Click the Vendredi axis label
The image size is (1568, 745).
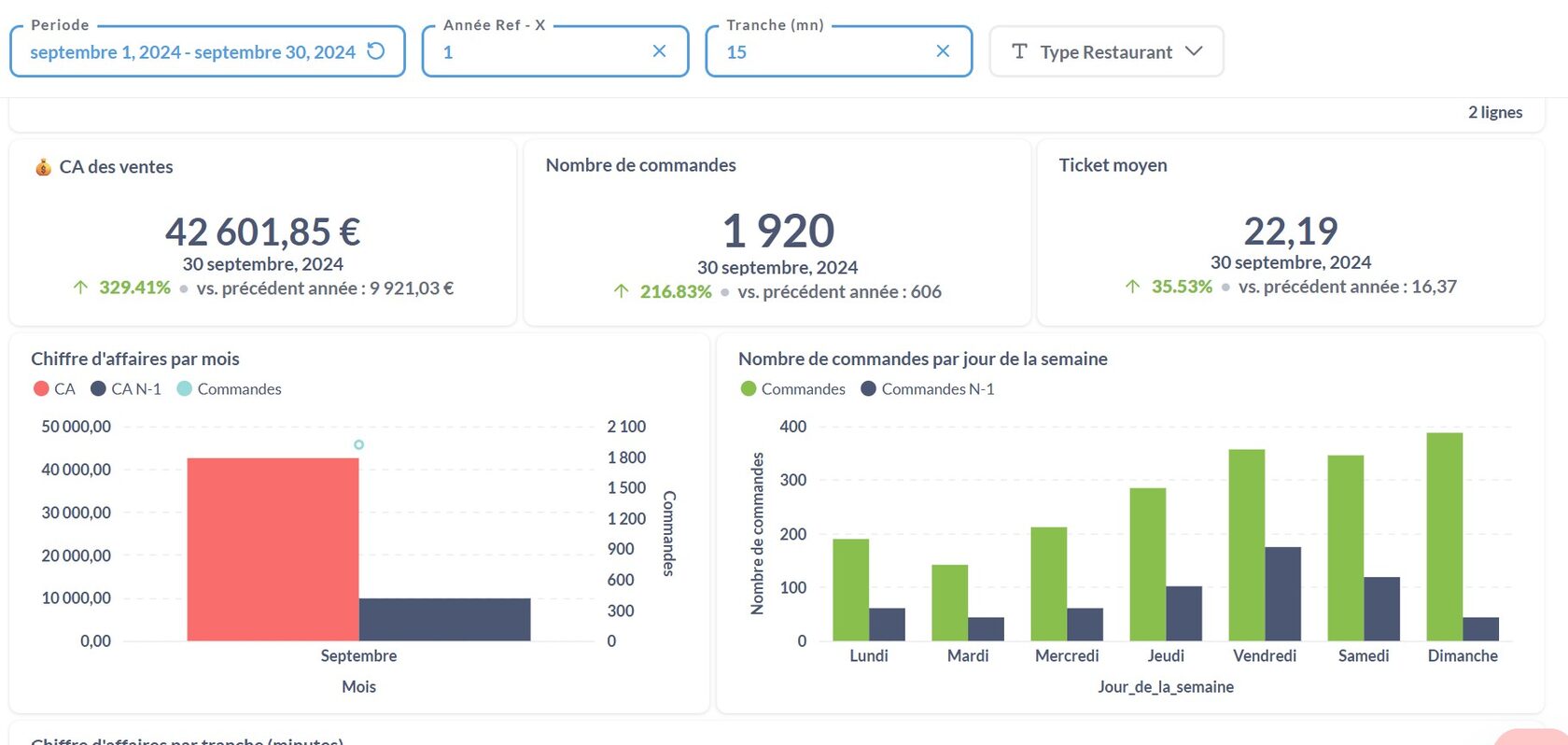pyautogui.click(x=1265, y=655)
